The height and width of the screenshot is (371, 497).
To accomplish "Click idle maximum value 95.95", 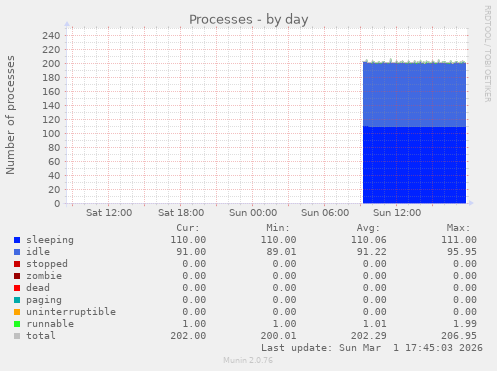I will click(x=462, y=252).
